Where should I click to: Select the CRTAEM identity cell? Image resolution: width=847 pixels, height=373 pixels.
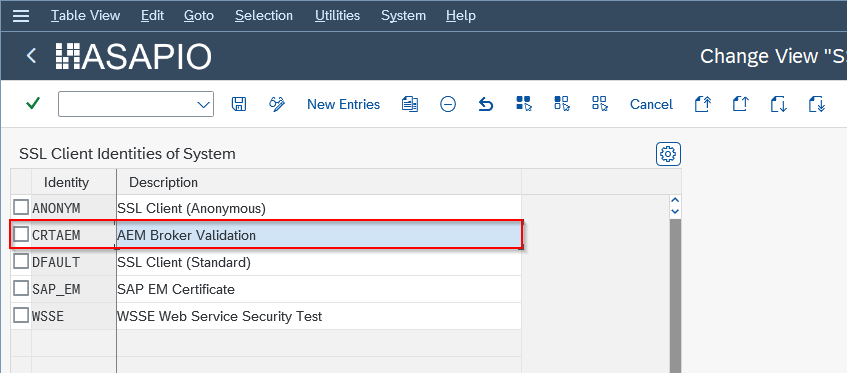pyautogui.click(x=73, y=235)
